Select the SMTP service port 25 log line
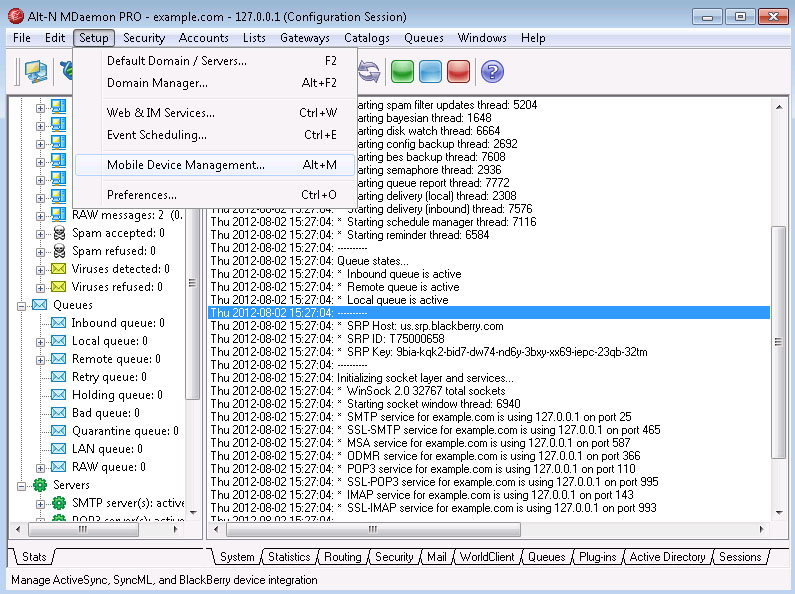The width and height of the screenshot is (795, 594). 489,417
